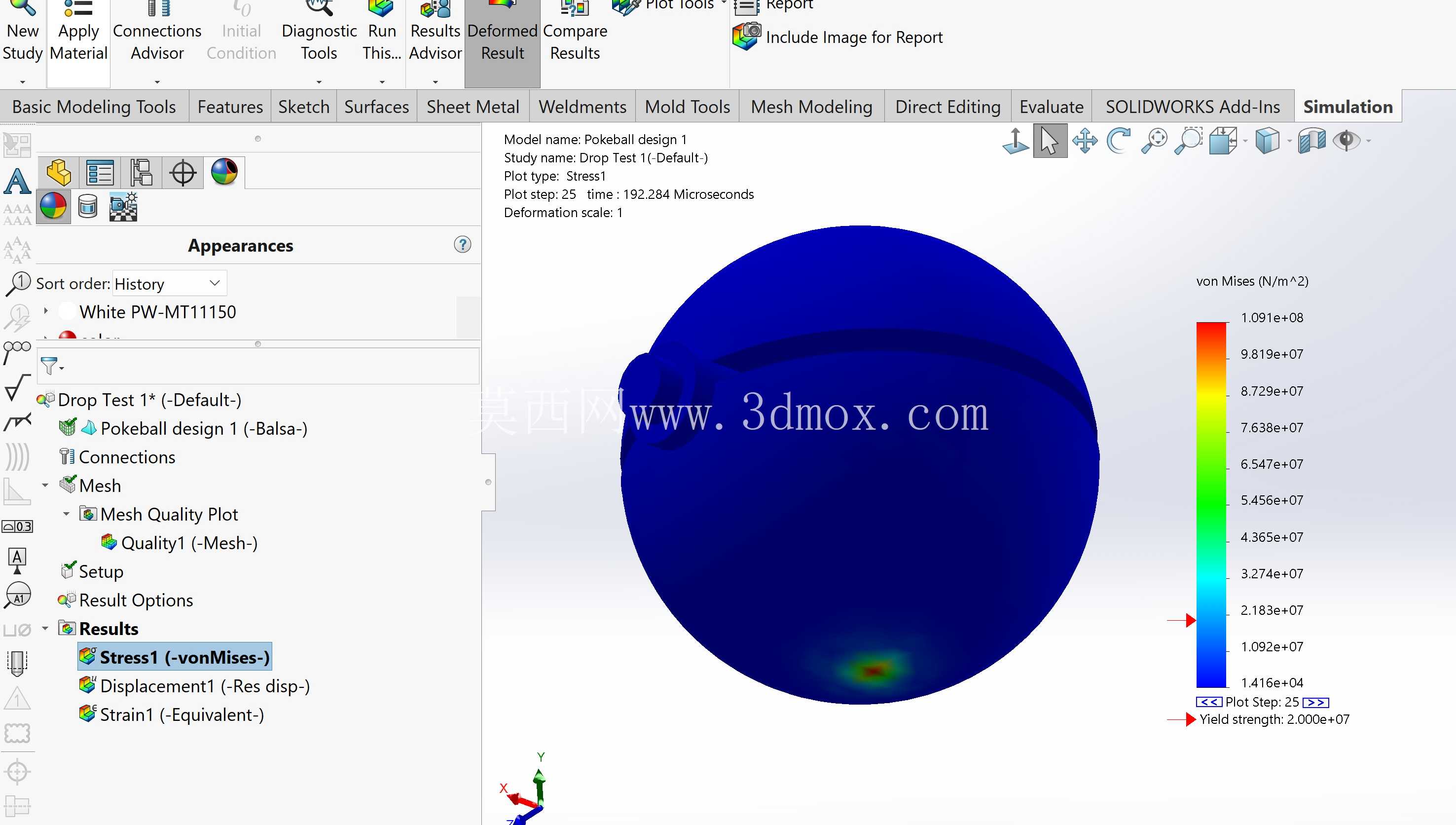Screen dimensions: 1456x825
Task: Select the Simulation tab
Action: pos(1348,107)
